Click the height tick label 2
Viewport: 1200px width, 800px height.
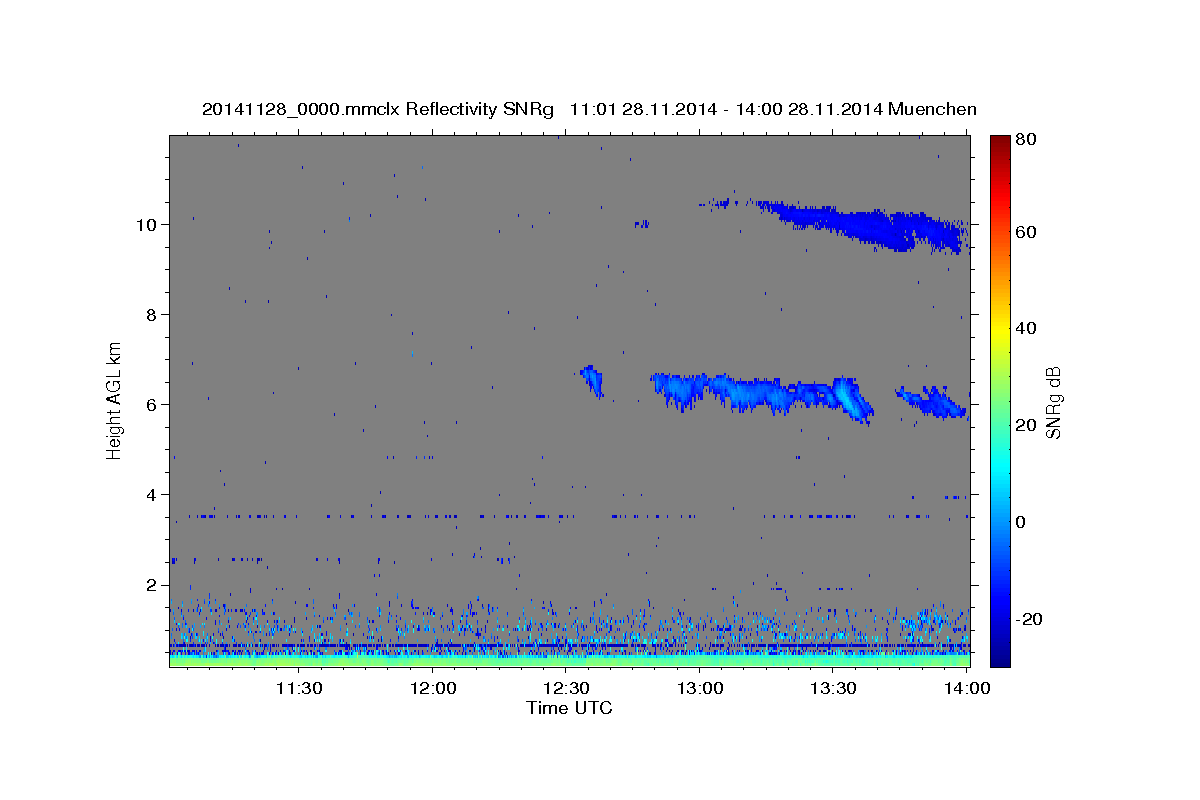(154, 584)
